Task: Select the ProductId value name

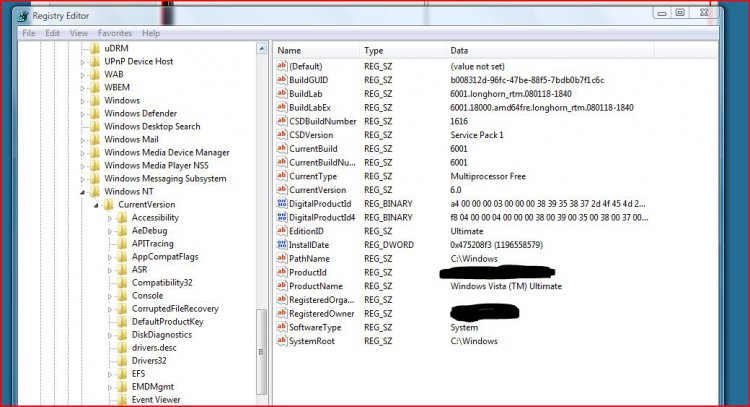Action: coord(308,272)
